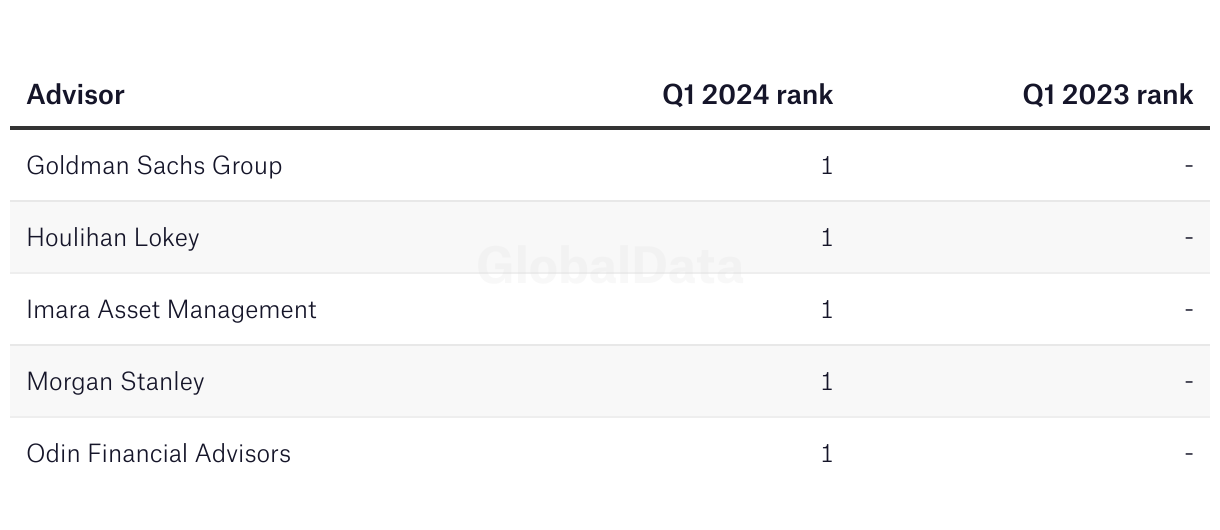
Task: Click the dark divider line under the headers
Action: (610, 128)
